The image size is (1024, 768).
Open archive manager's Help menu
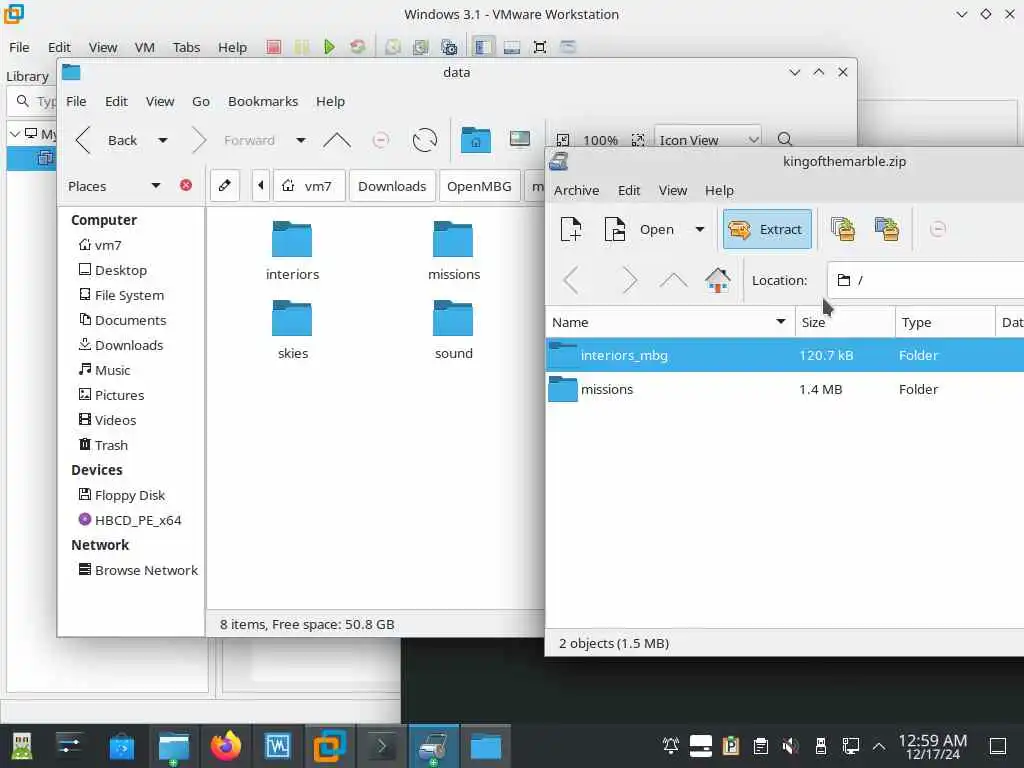719,190
